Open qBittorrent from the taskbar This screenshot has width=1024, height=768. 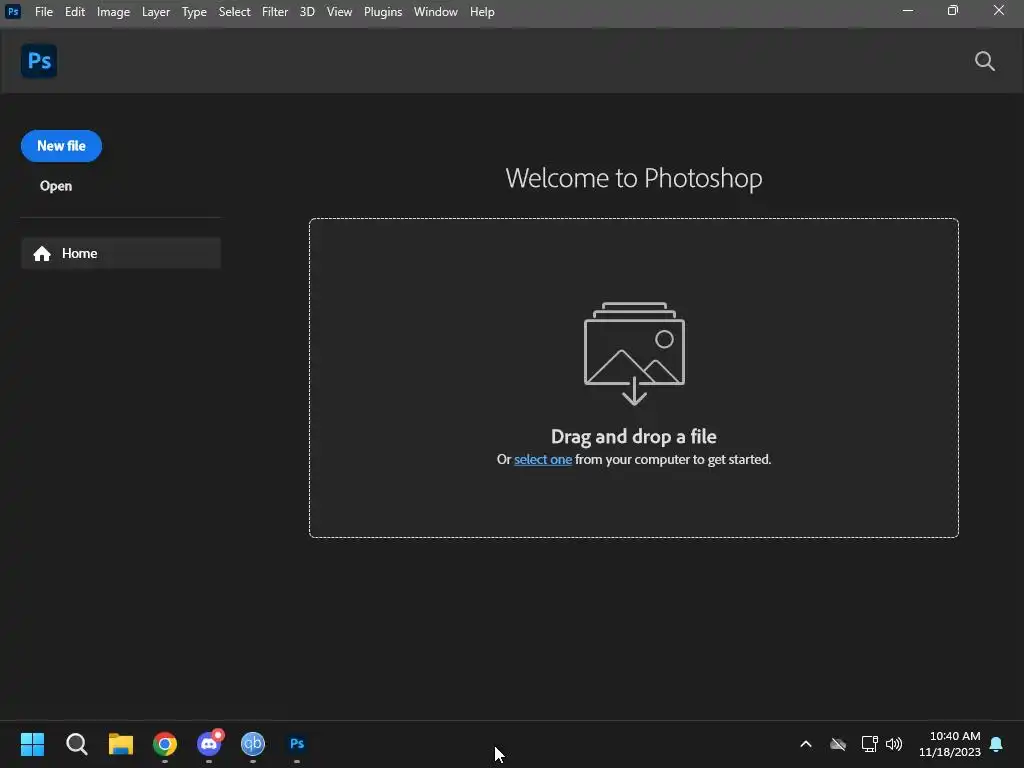click(253, 744)
